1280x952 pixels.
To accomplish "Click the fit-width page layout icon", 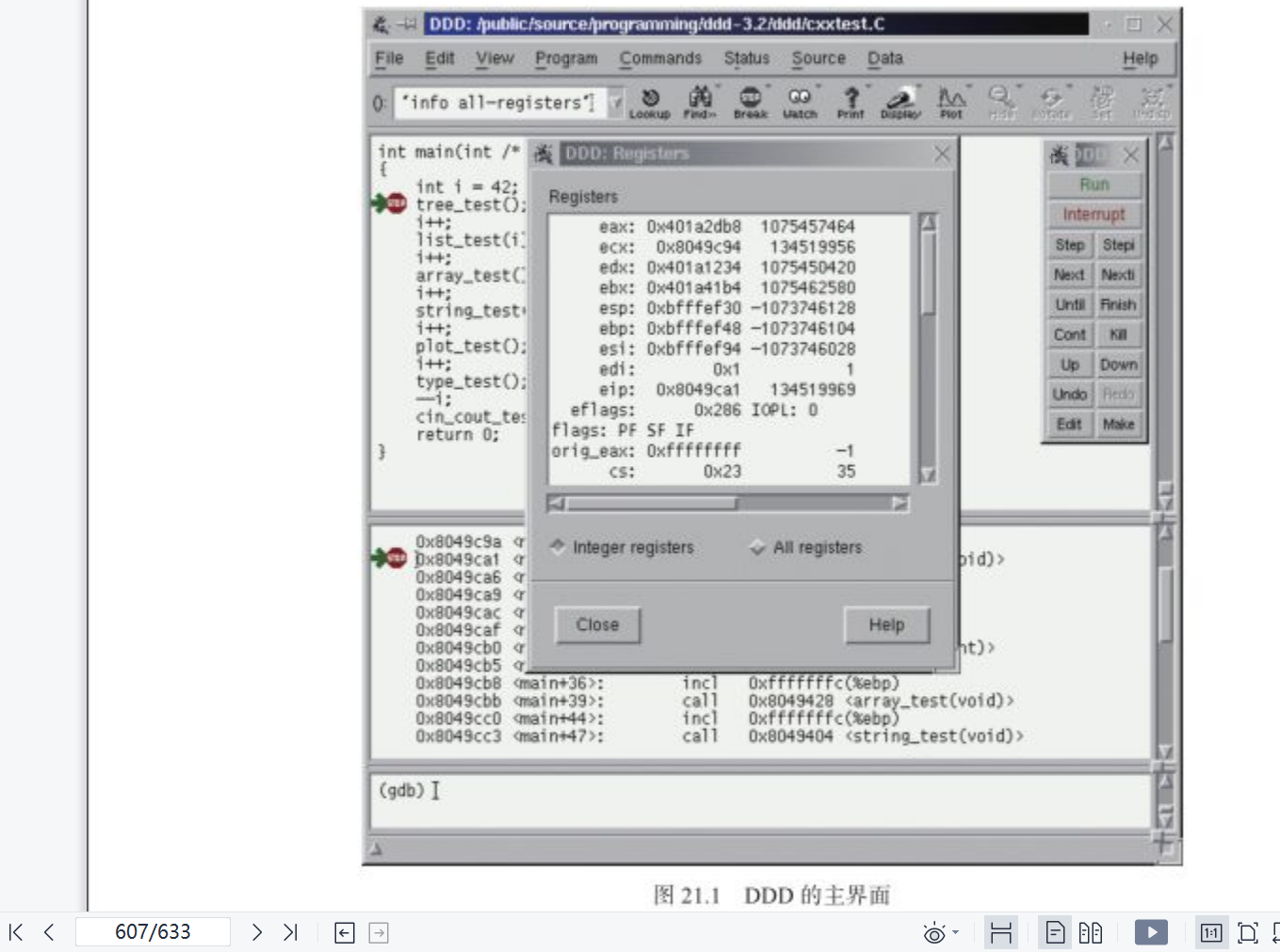I will pyautogui.click(x=1001, y=933).
